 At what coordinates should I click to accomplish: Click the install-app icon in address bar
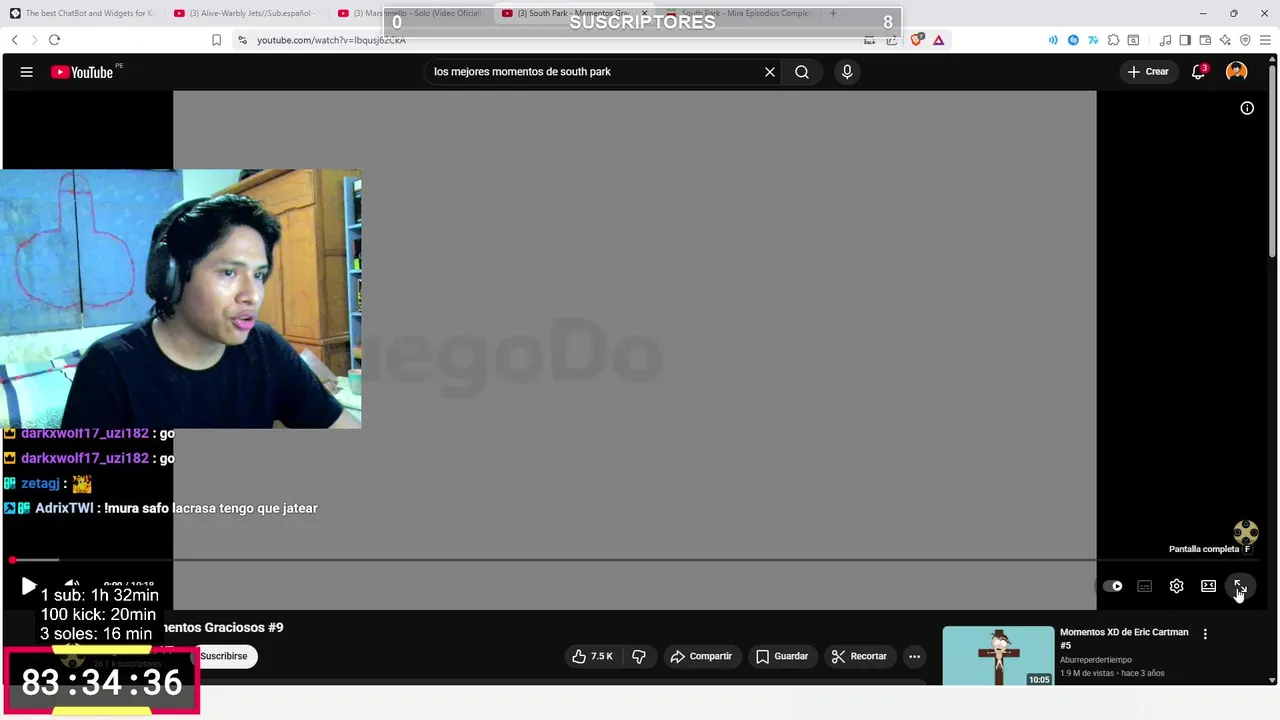coord(869,40)
